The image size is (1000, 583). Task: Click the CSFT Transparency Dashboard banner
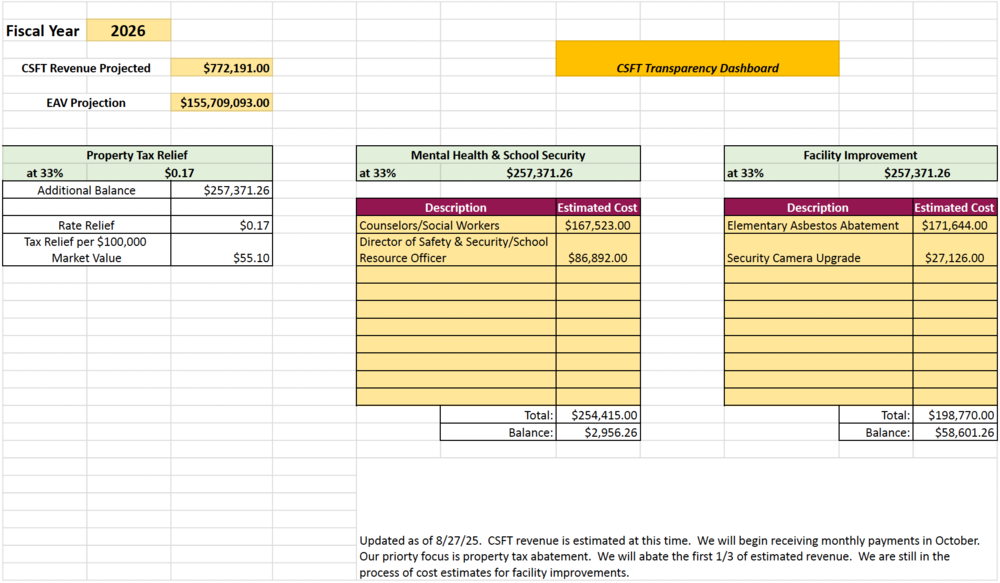tap(697, 59)
